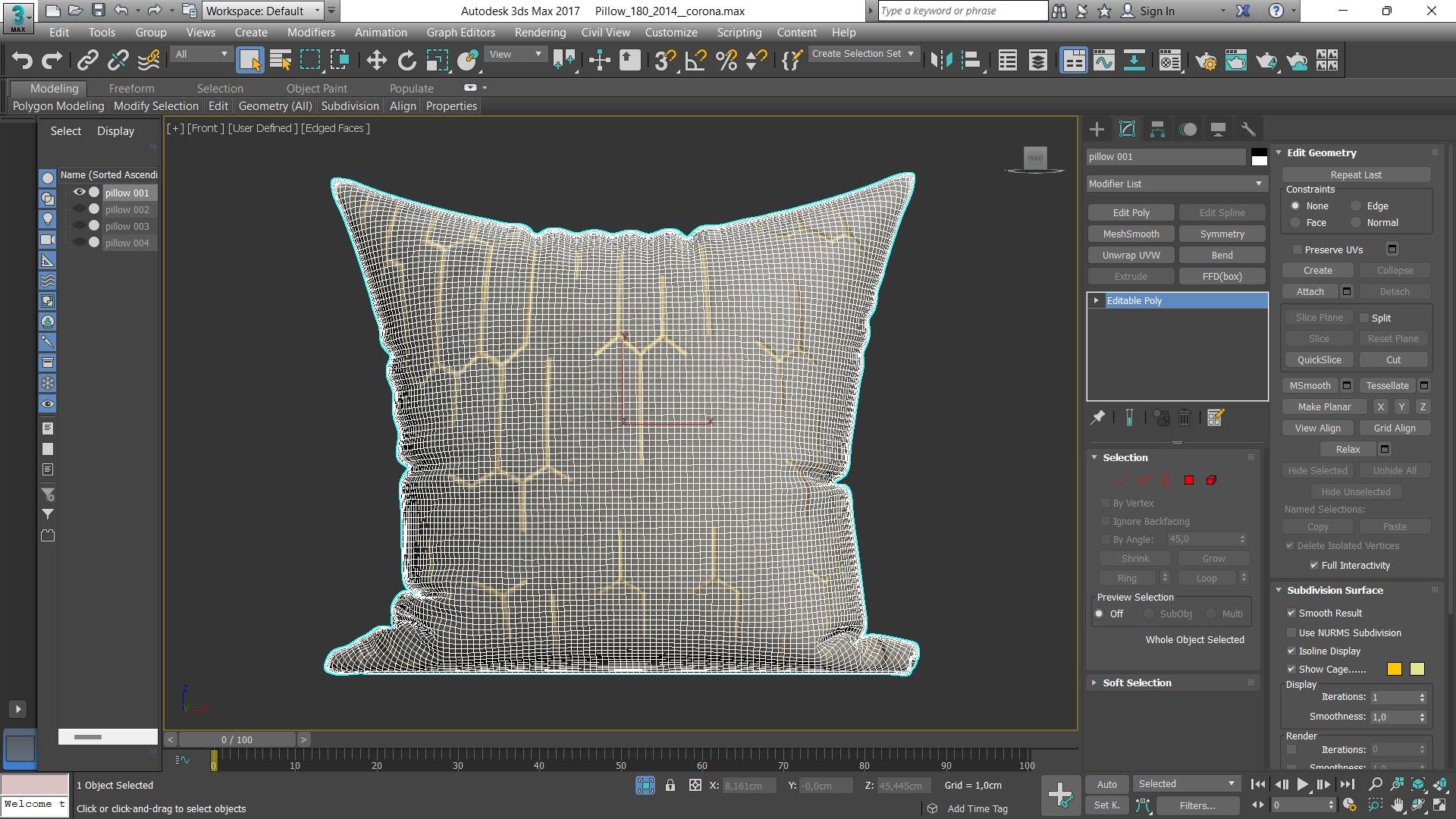Open the Modifiers menu
Image resolution: width=1456 pixels, height=819 pixels.
(x=311, y=33)
